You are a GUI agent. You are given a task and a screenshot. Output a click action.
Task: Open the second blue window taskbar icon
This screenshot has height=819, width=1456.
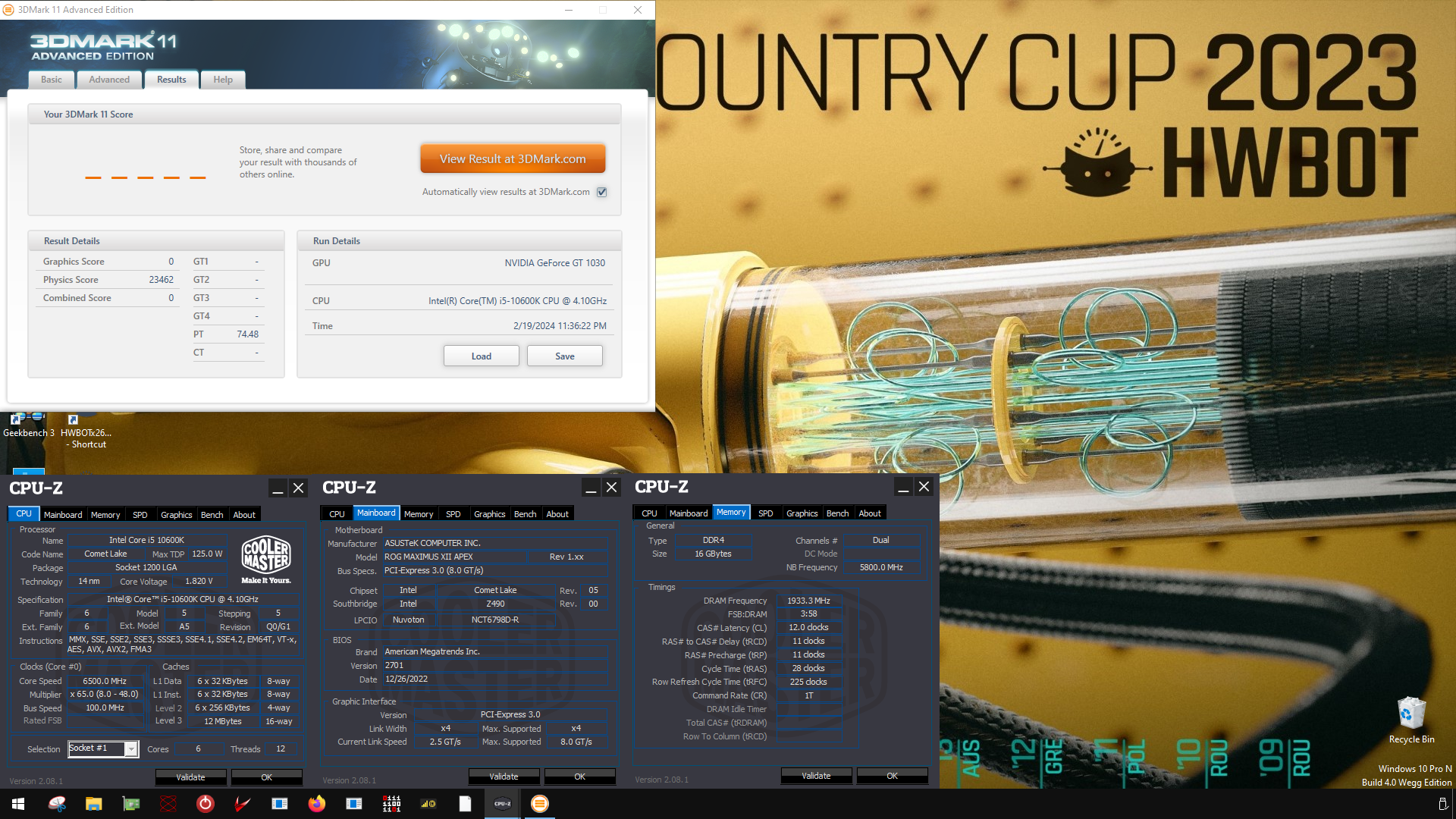(x=354, y=804)
